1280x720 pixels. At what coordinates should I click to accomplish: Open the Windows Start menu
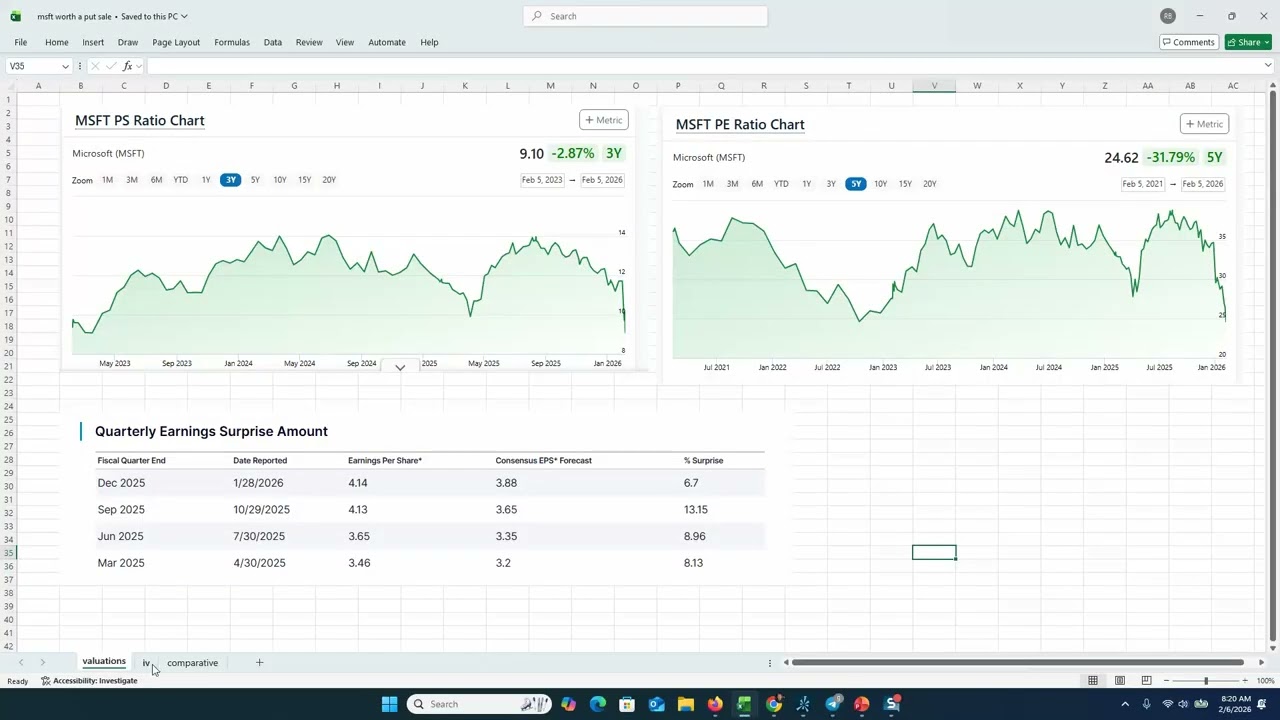coord(389,704)
